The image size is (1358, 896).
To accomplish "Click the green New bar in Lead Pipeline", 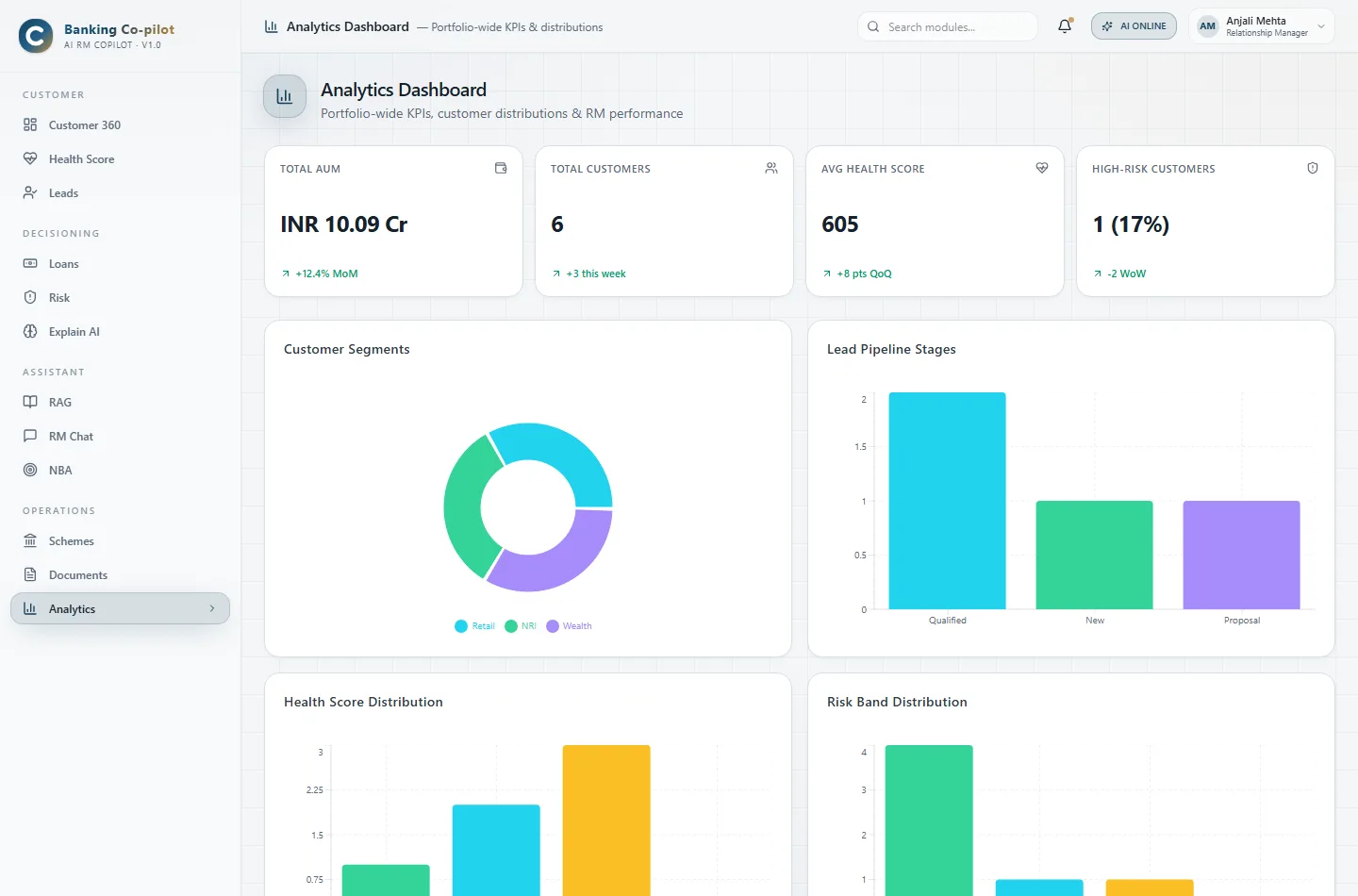I will [x=1094, y=555].
